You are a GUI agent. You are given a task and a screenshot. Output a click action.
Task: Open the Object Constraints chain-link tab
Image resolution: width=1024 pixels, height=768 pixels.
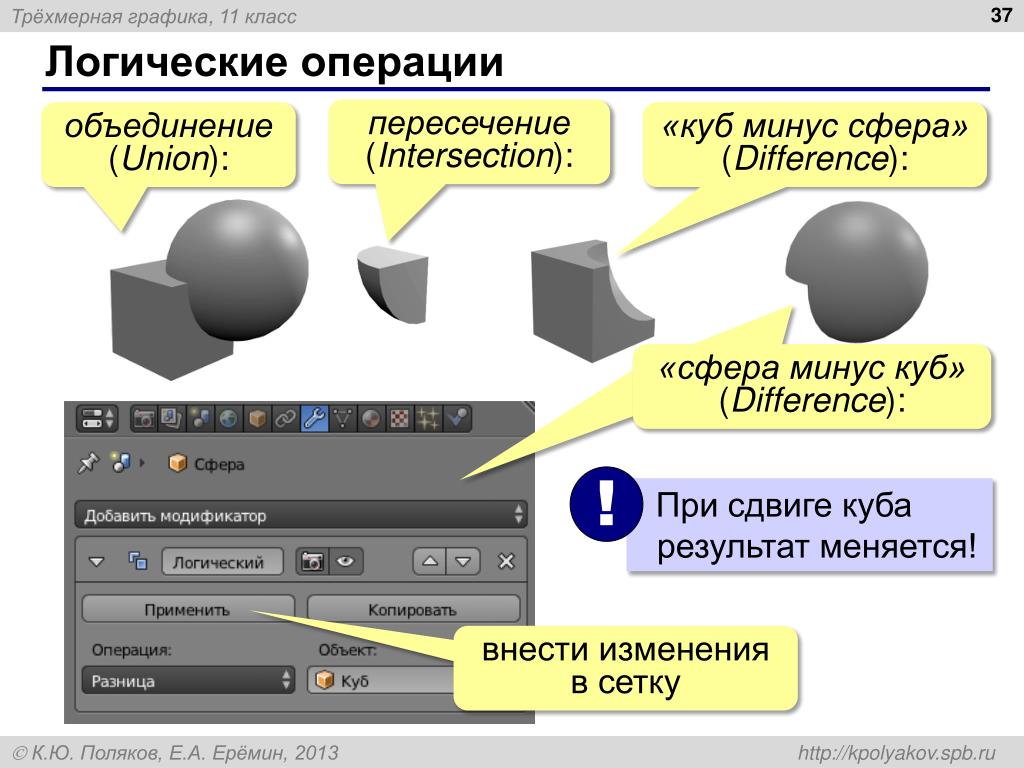285,419
